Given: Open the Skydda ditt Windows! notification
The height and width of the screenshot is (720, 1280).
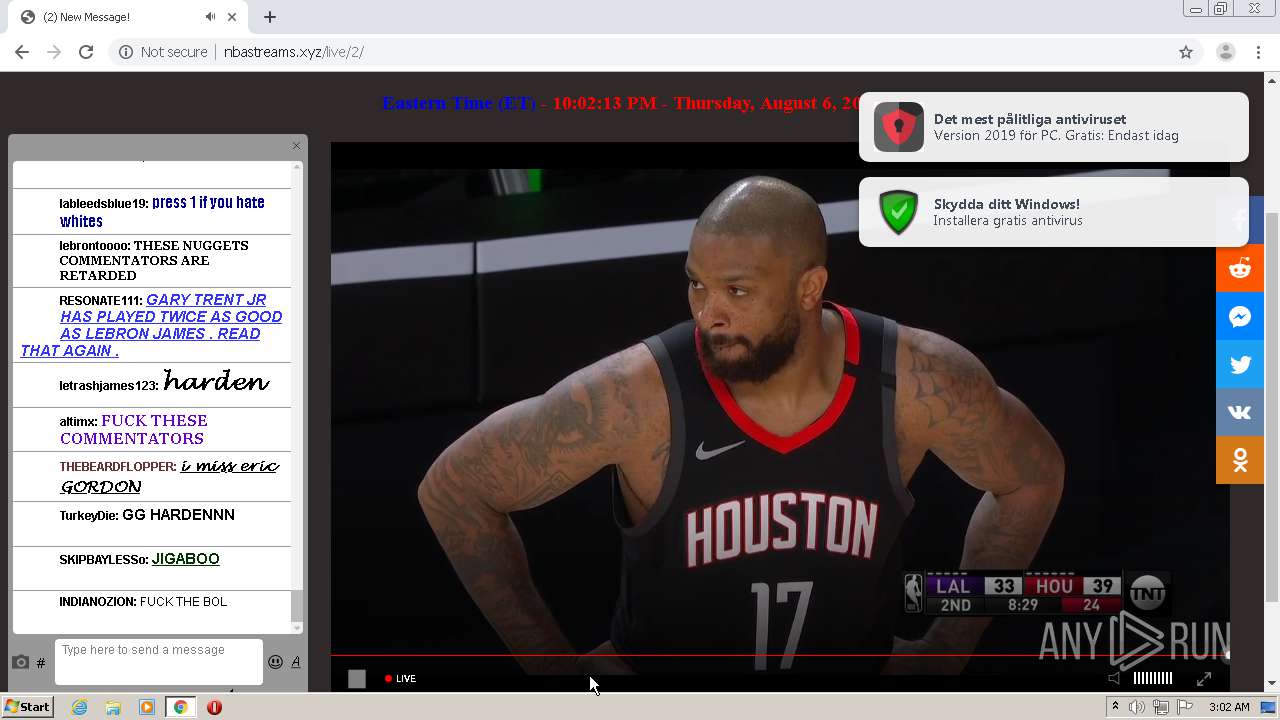Looking at the screenshot, I should (x=1054, y=212).
